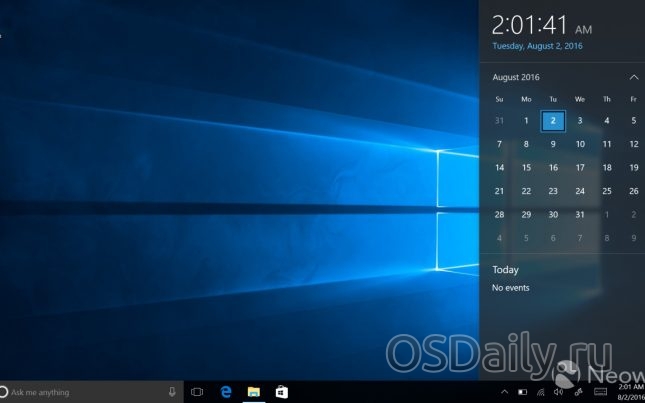Screen dimensions: 645x403
Task: Select August 22 in the calendar
Action: [x=527, y=191]
